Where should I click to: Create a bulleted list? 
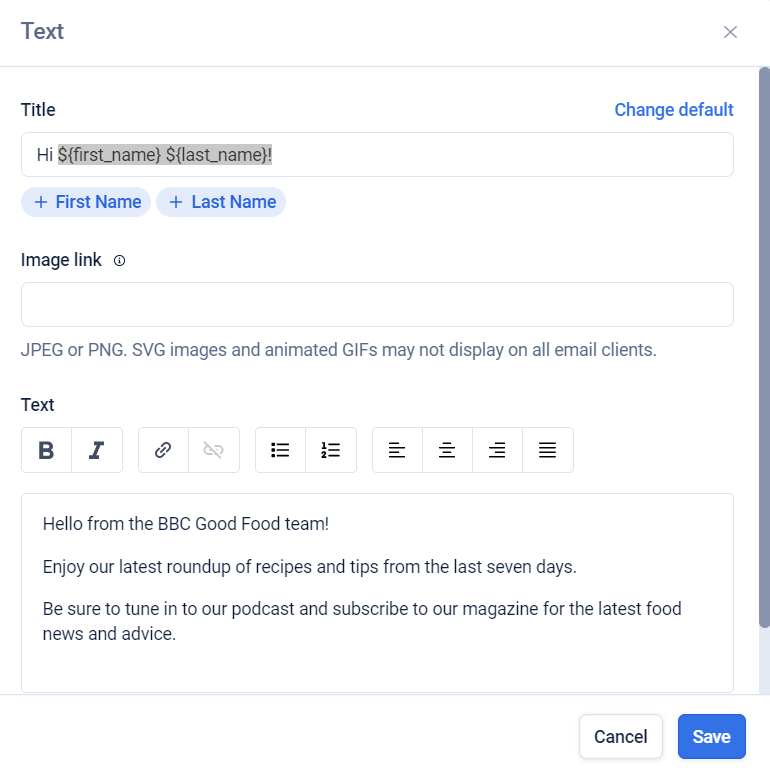pos(280,450)
